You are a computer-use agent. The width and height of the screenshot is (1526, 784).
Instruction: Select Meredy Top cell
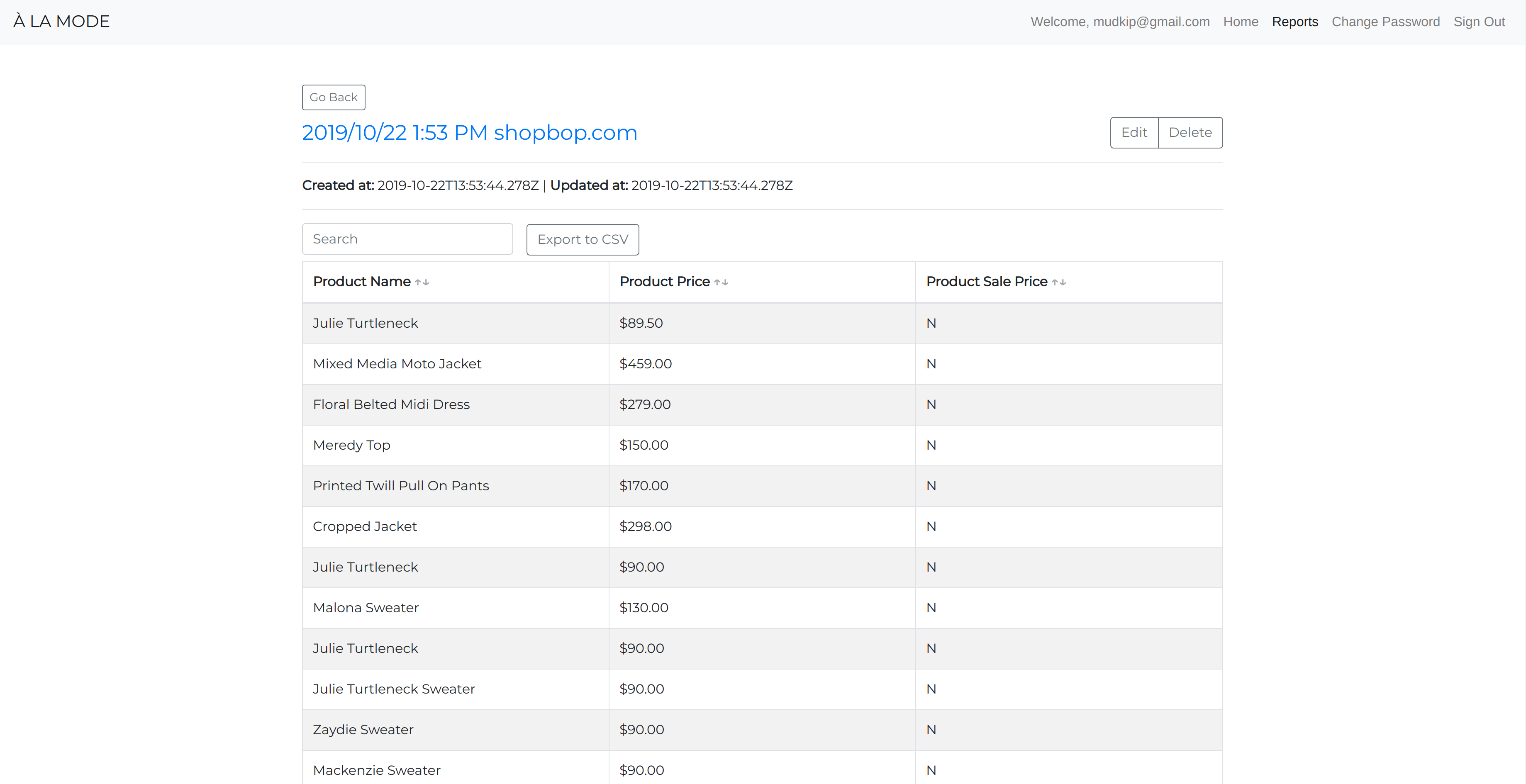click(456, 445)
